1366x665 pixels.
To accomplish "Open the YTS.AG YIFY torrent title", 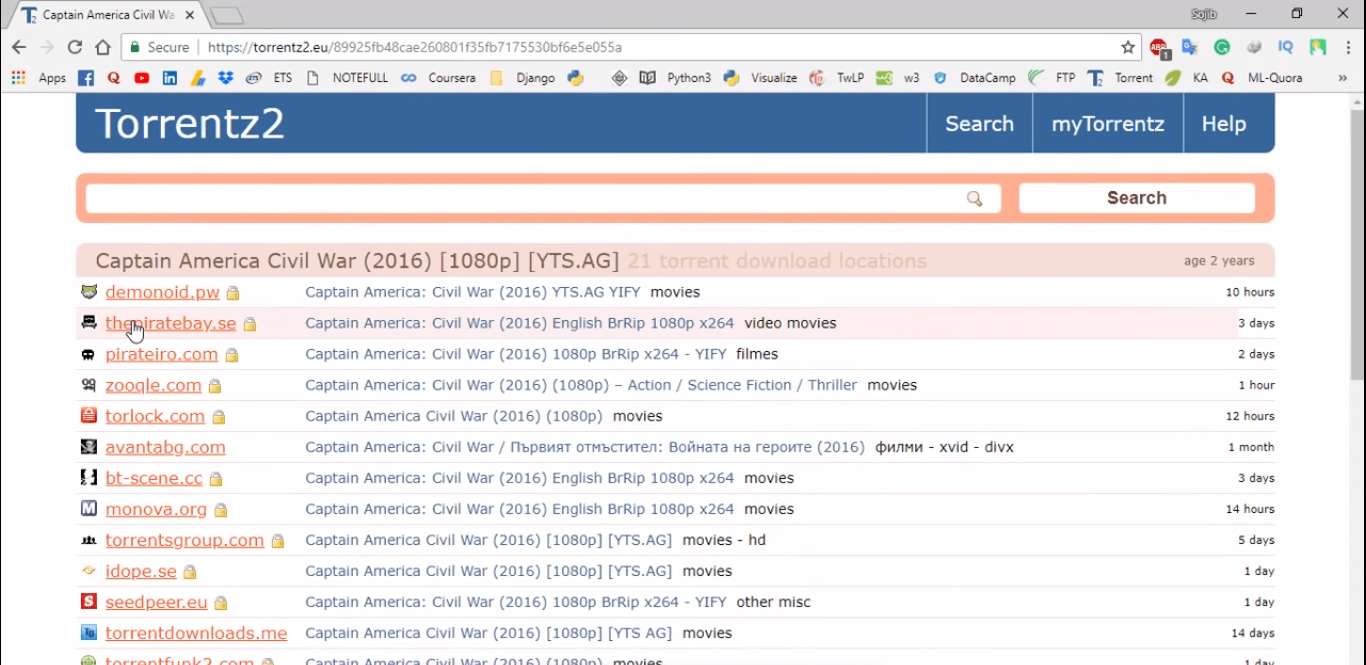I will 472,292.
